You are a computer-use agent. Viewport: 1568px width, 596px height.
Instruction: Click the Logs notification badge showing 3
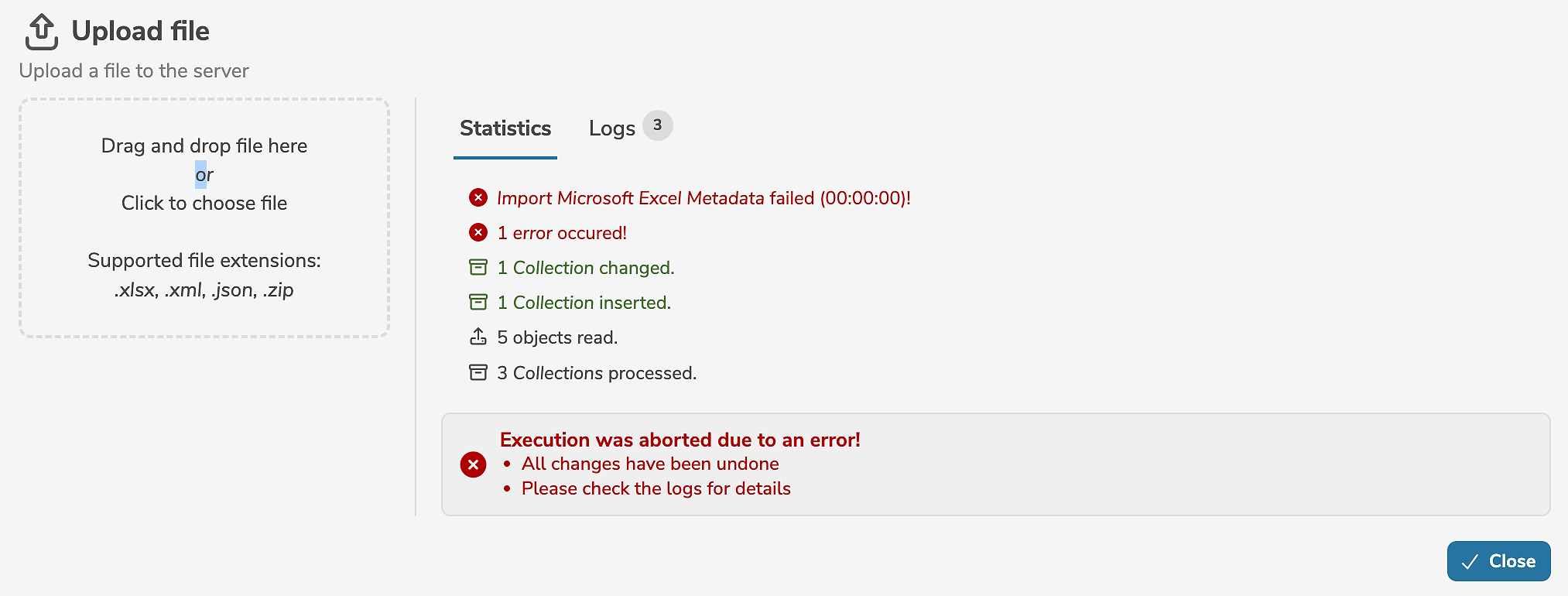[657, 125]
